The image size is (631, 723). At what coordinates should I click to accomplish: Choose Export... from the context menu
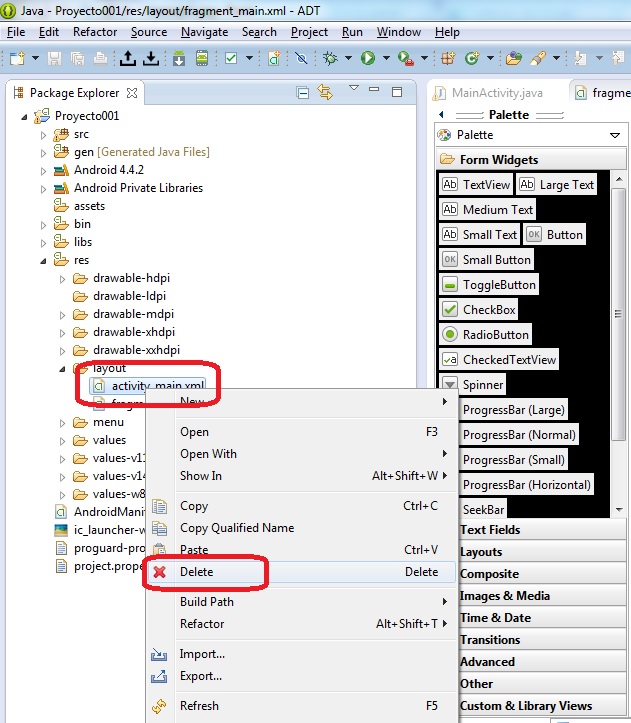point(301,676)
